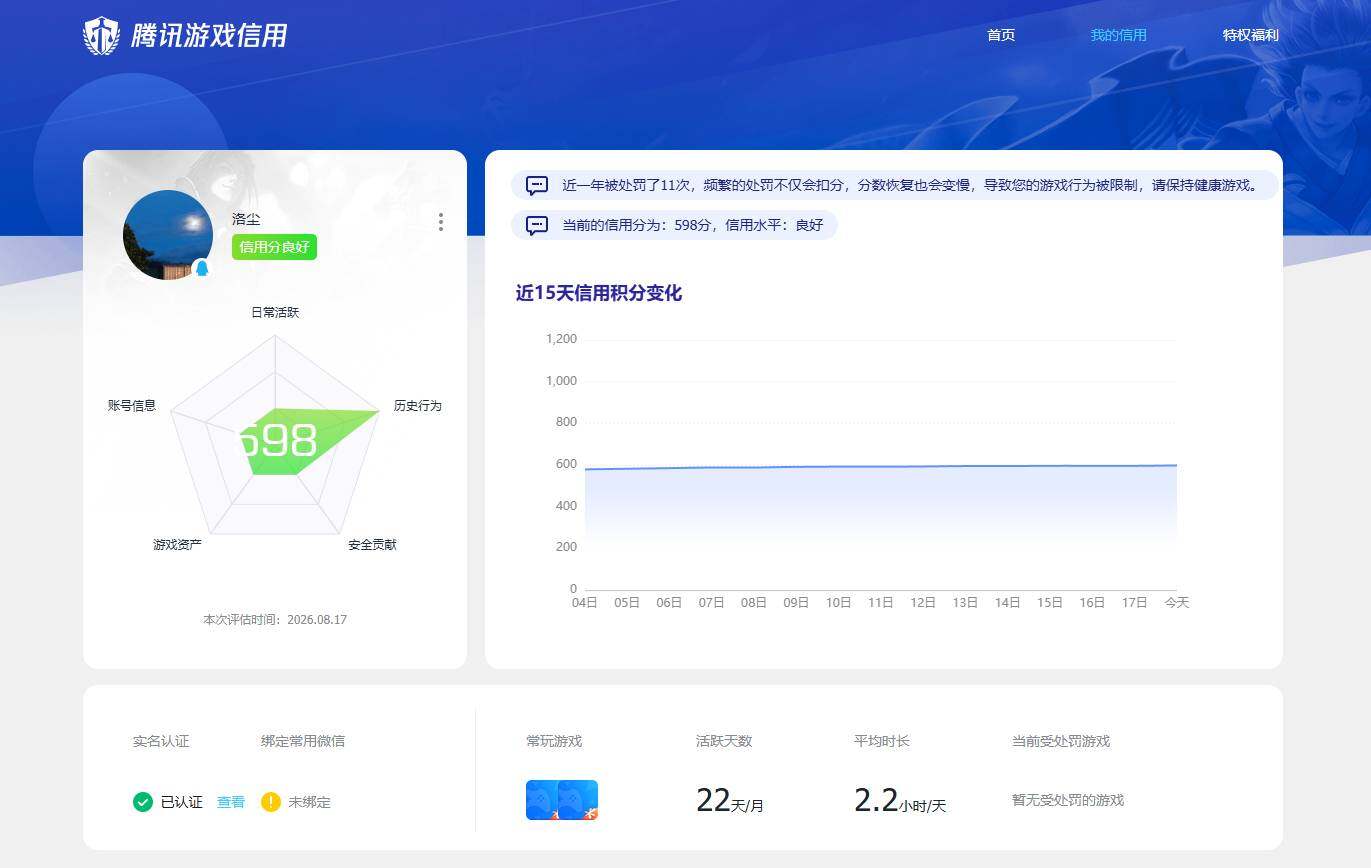
Task: Click the yellow warning icon for 未绑定
Action: 271,802
